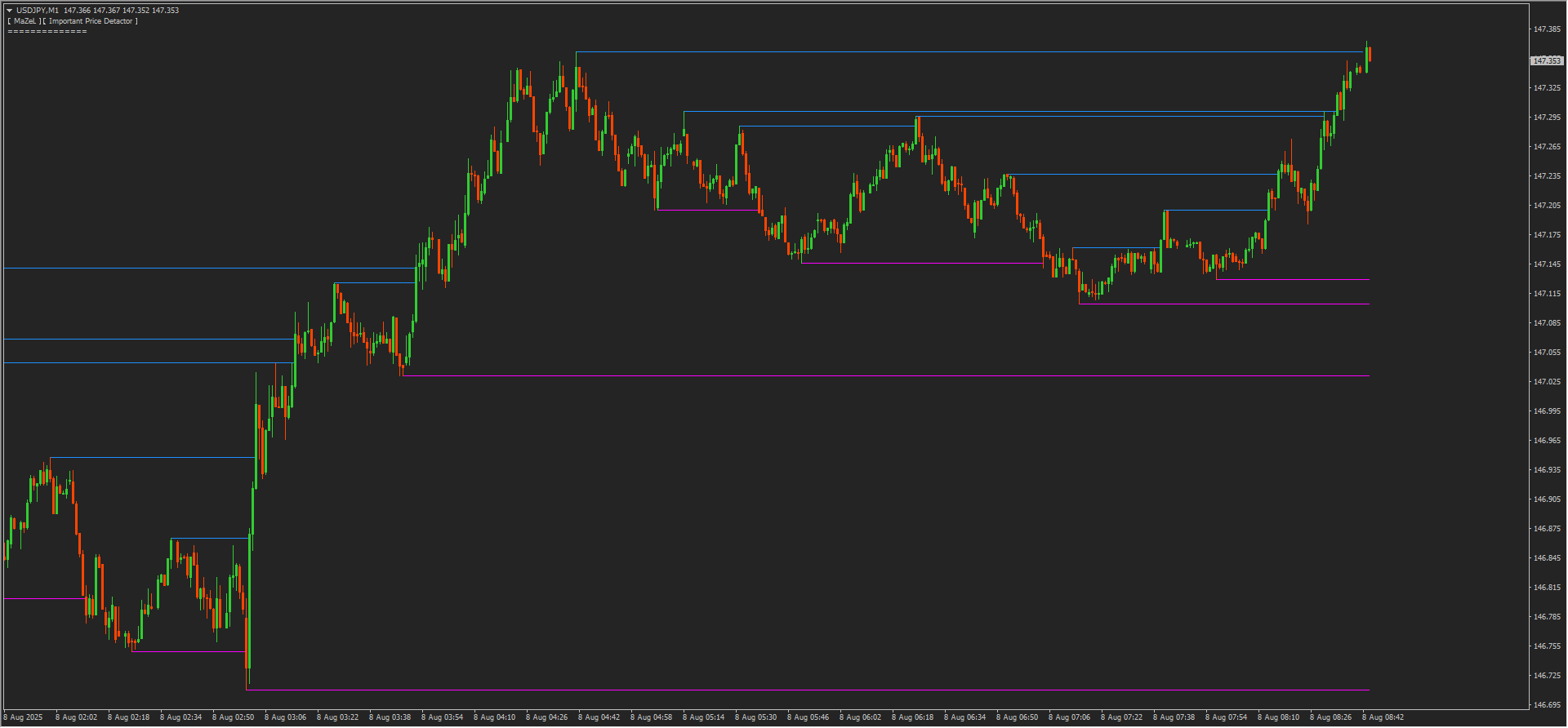
Task: Click the 8 Aug 06:02 time label
Action: pos(860,718)
